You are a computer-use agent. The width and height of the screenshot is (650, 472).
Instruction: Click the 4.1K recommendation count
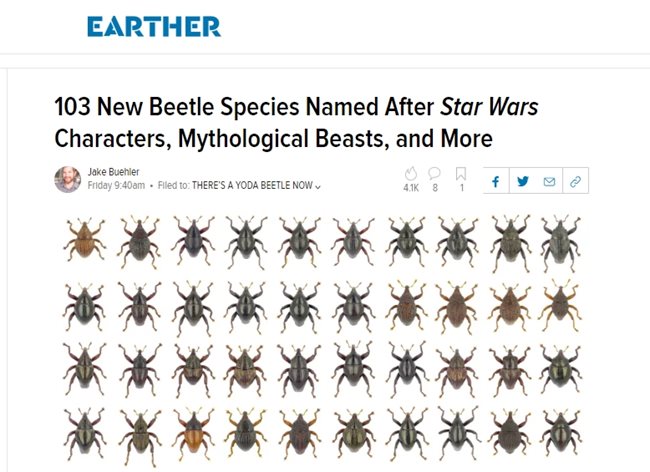click(x=411, y=188)
